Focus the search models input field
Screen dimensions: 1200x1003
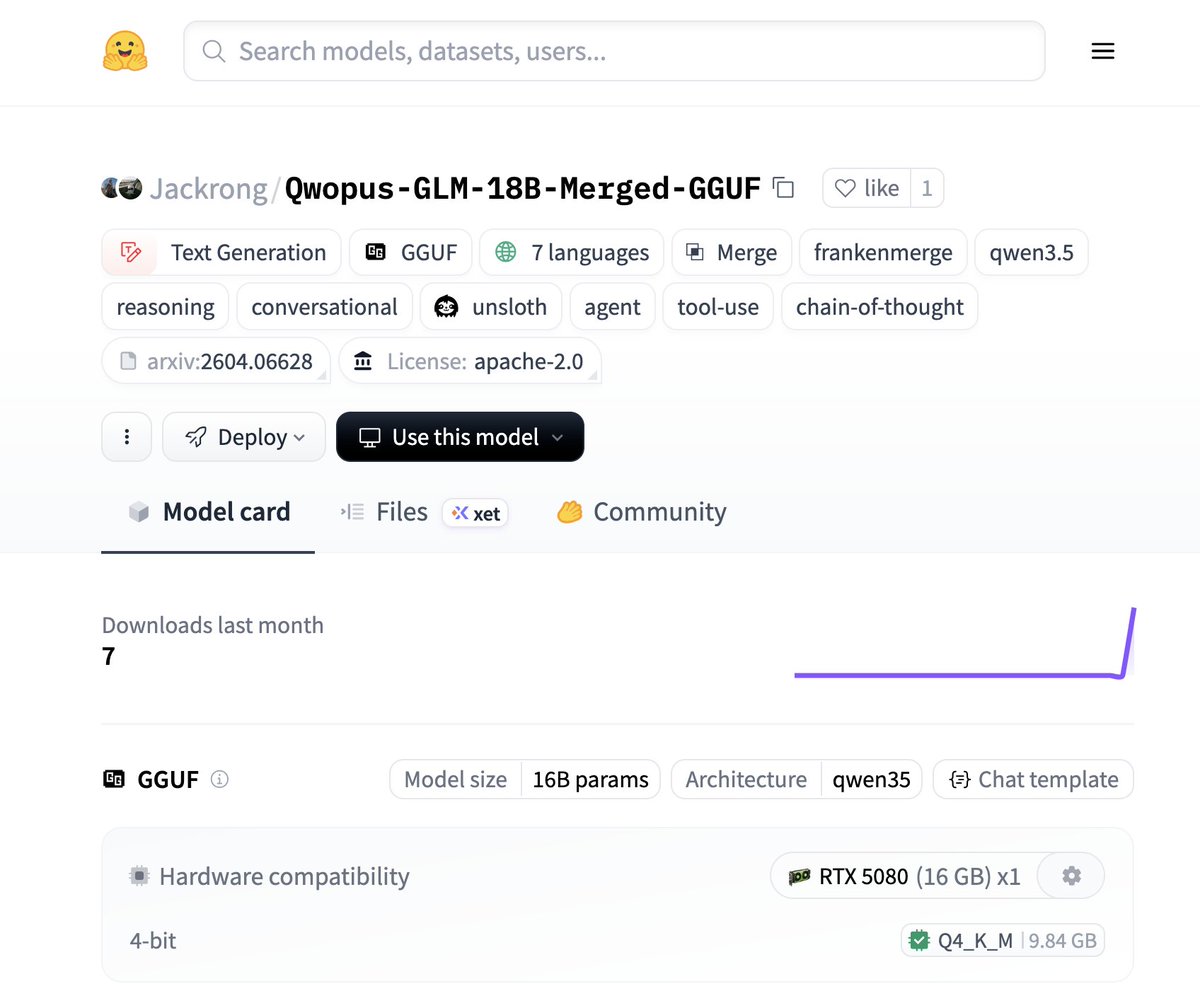coord(614,51)
